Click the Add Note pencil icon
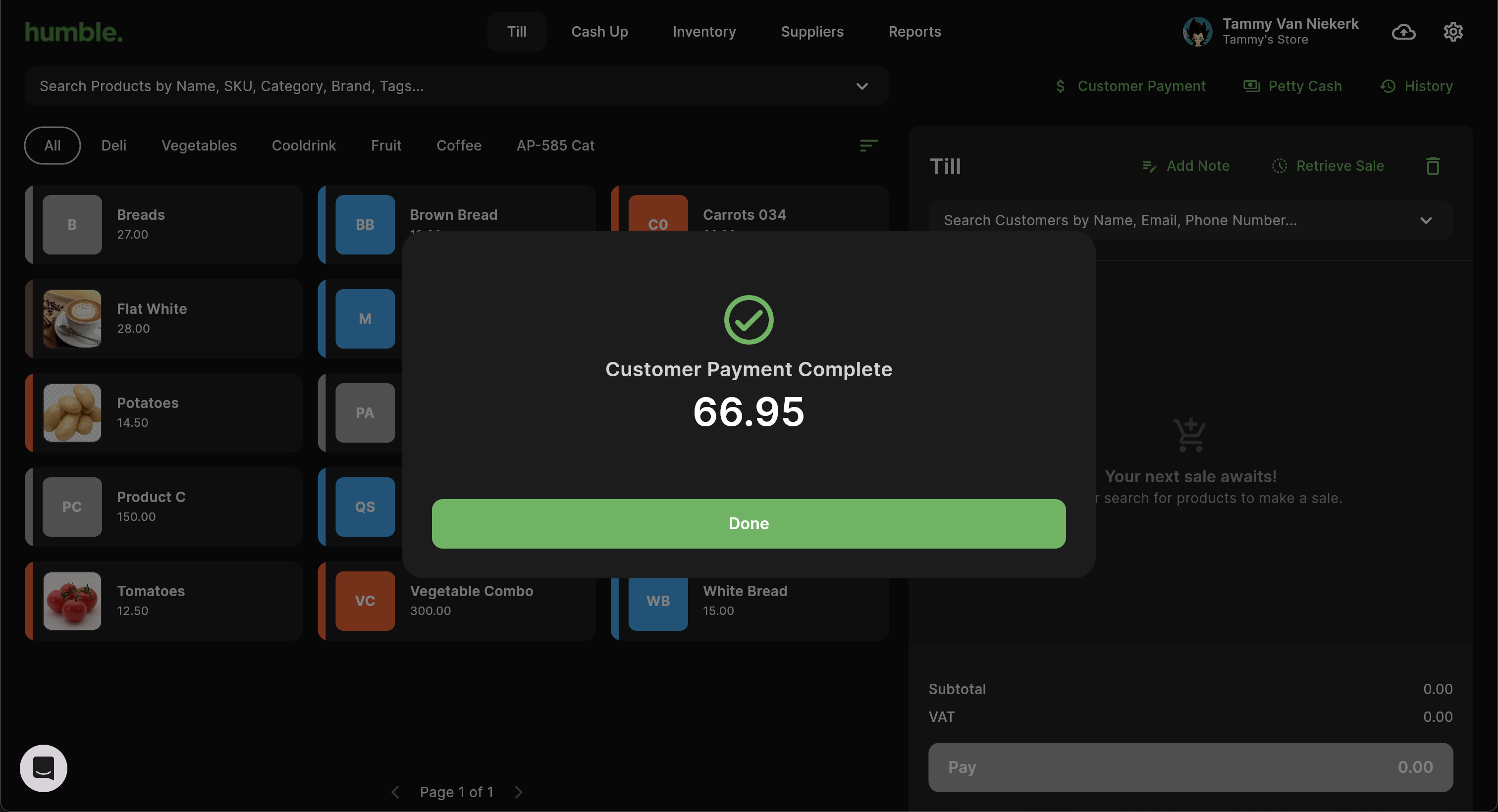The height and width of the screenshot is (812, 1498). point(1149,166)
